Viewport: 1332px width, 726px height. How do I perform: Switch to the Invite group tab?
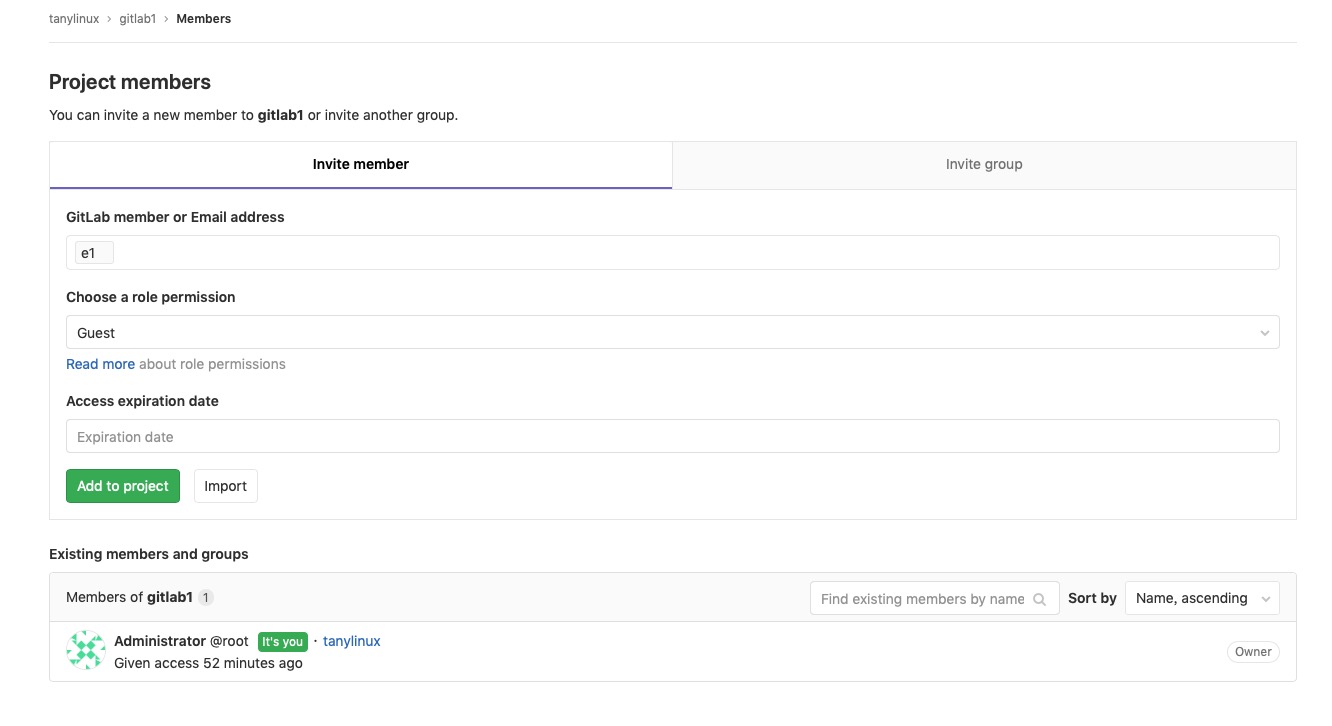[984, 165]
